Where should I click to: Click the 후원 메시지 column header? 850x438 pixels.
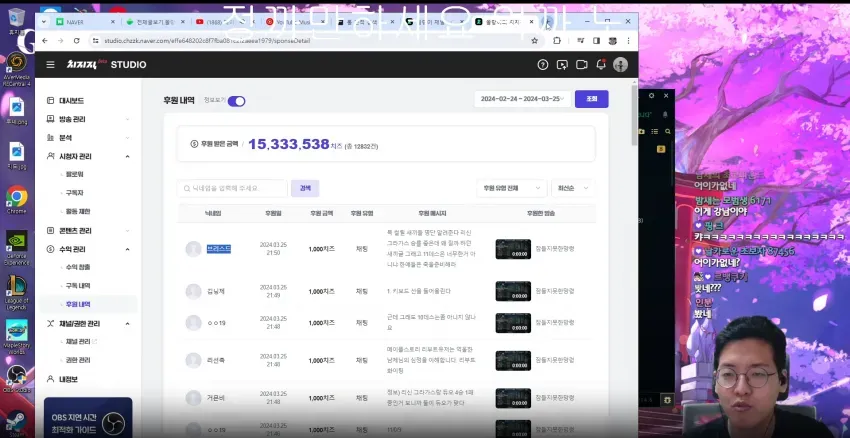coord(432,214)
